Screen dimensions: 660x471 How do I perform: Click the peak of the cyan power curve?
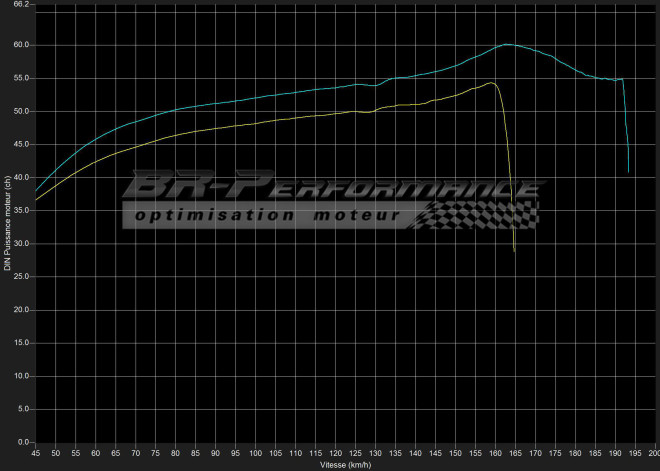[x=507, y=44]
